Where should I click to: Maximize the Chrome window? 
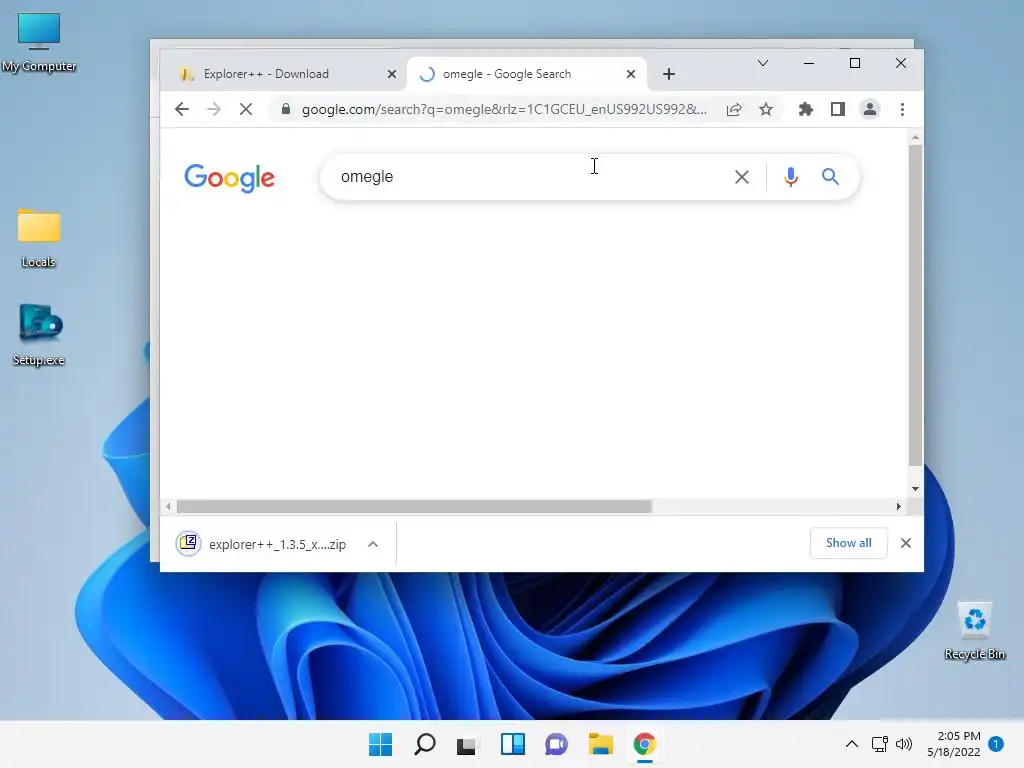click(x=855, y=63)
